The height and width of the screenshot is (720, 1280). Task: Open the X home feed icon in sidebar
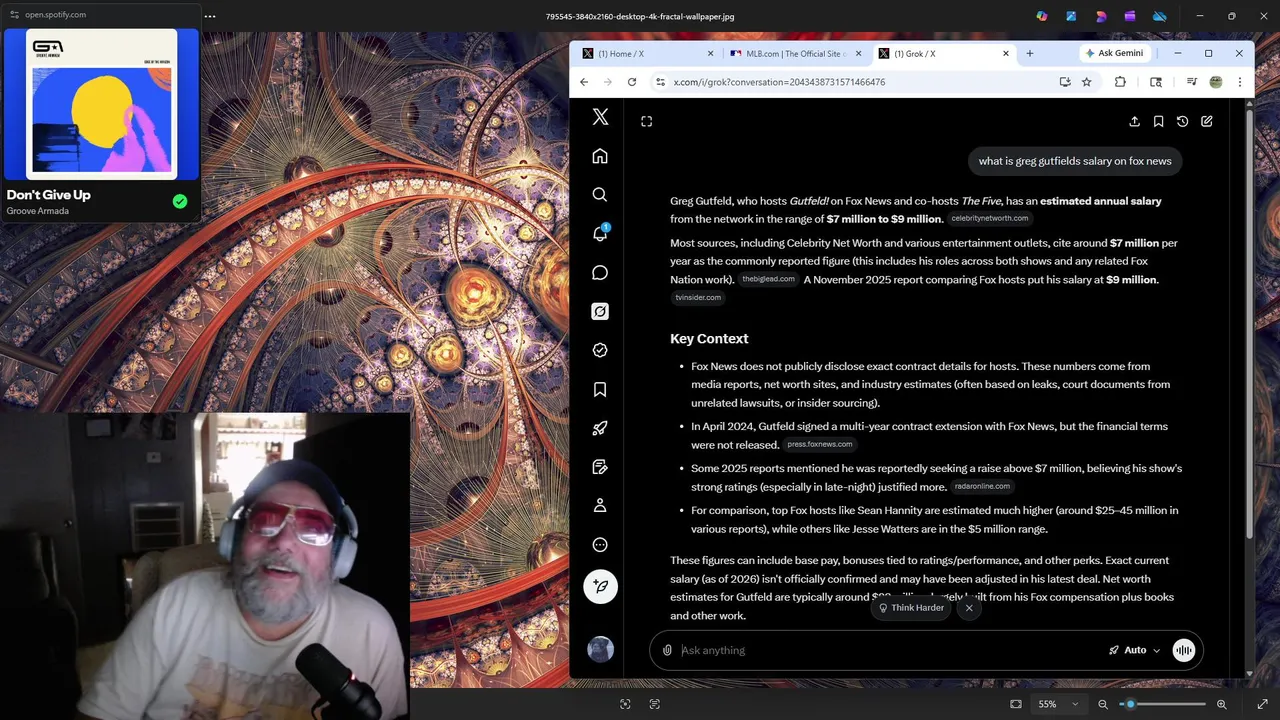600,156
